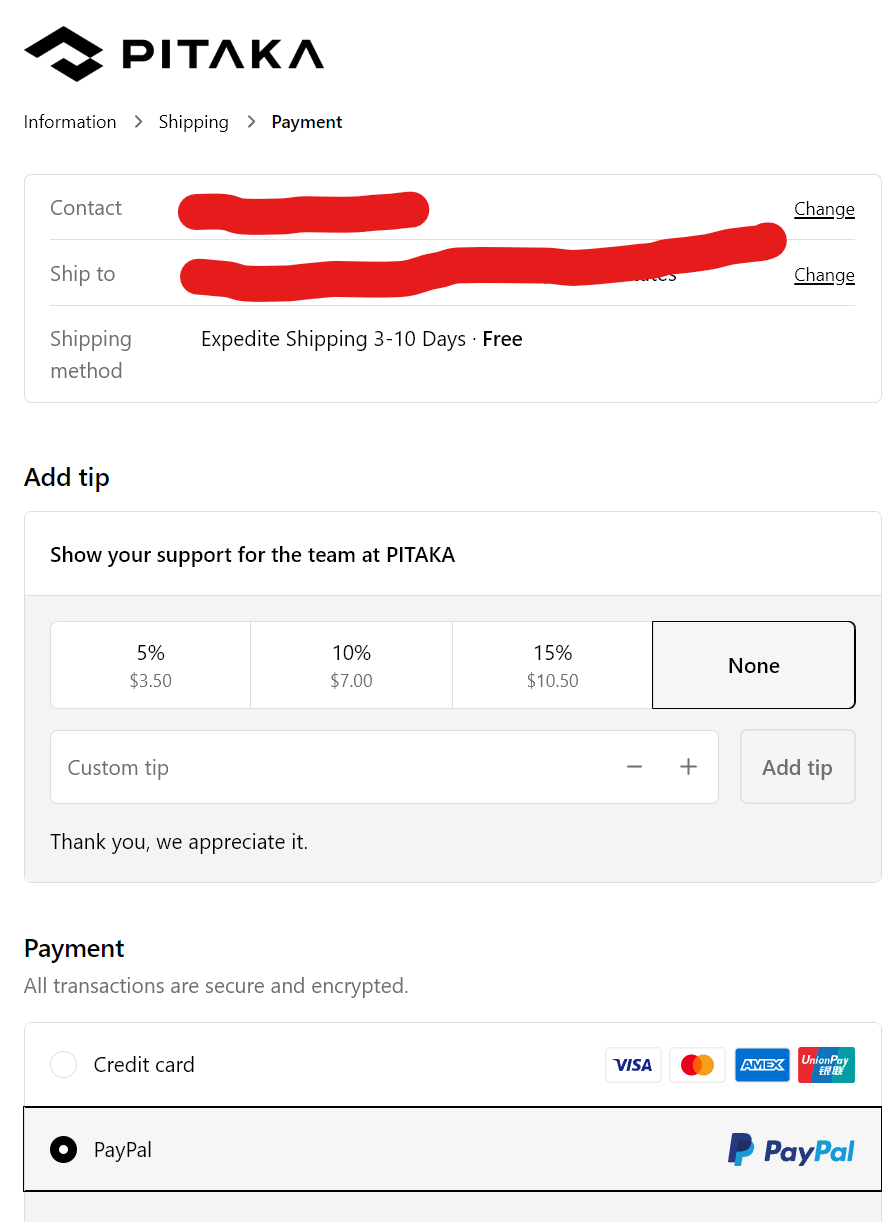The width and height of the screenshot is (892, 1222).
Task: Click the Add tip button
Action: point(798,767)
